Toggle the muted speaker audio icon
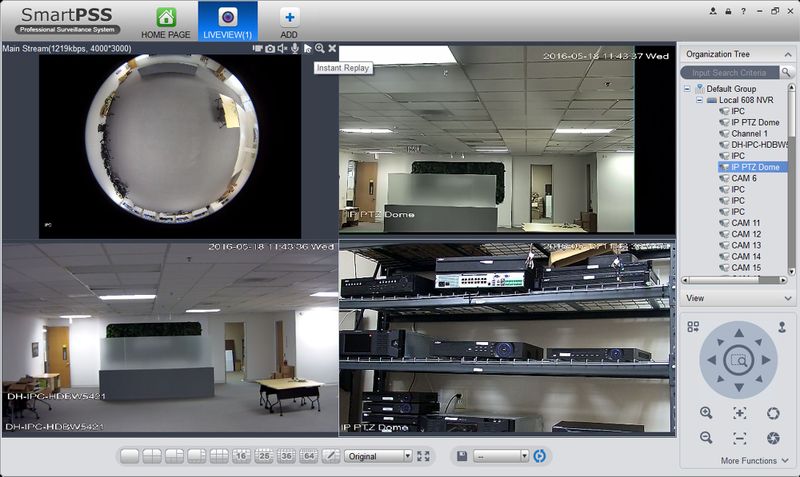This screenshot has width=800, height=477. click(x=282, y=48)
